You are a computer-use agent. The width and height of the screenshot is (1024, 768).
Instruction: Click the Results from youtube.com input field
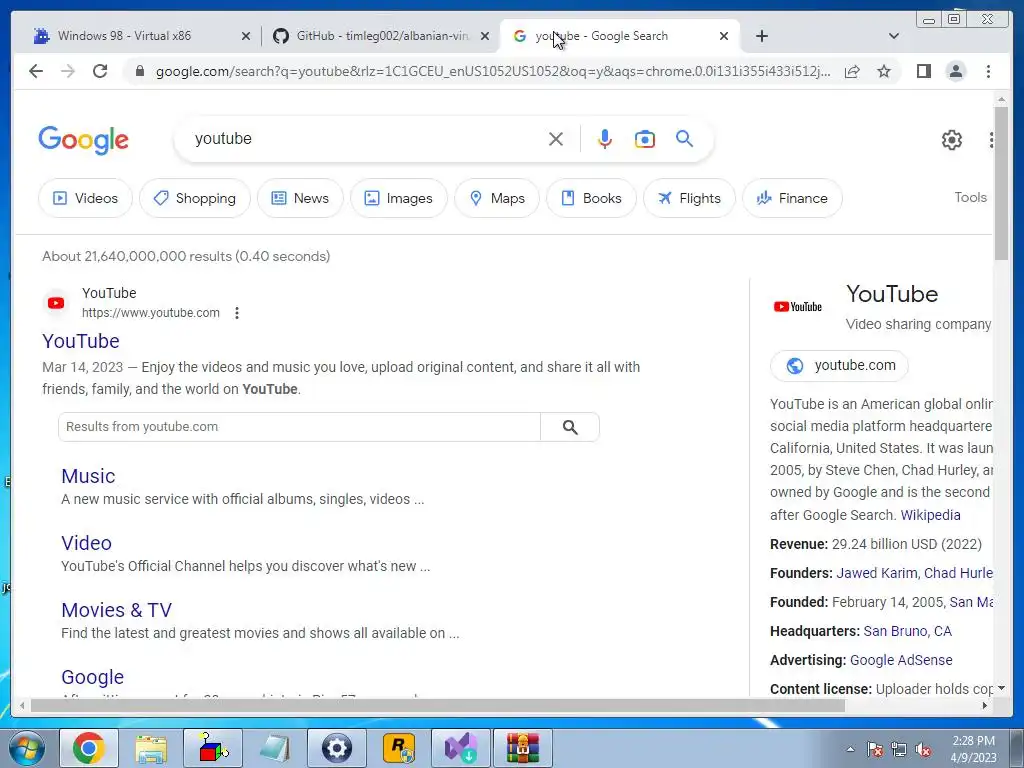click(x=299, y=427)
